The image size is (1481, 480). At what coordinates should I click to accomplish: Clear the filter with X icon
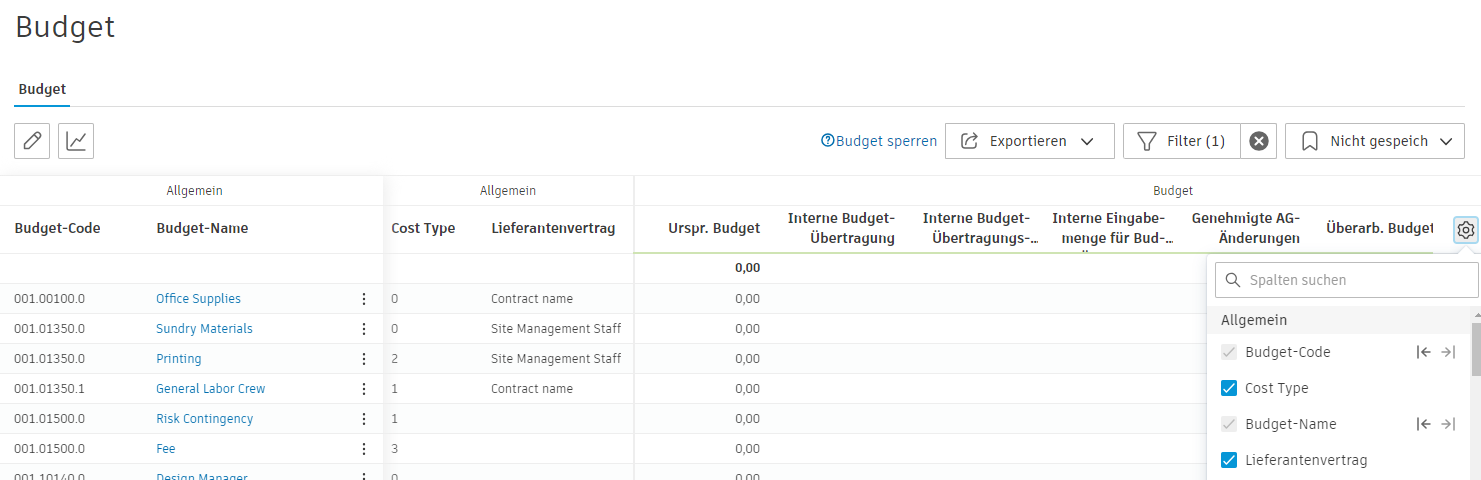click(x=1259, y=141)
